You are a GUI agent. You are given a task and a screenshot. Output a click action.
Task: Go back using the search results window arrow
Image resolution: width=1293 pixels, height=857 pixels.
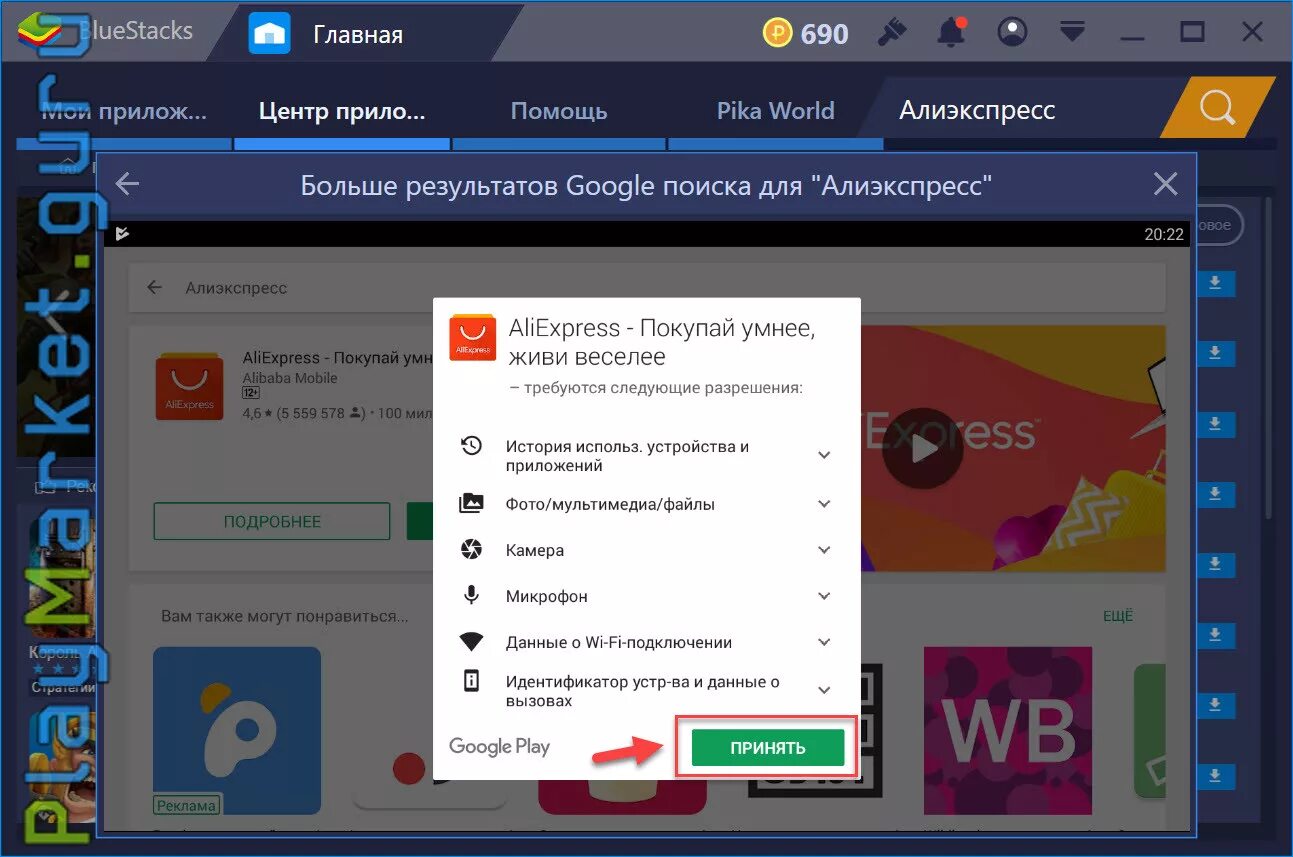click(x=127, y=184)
